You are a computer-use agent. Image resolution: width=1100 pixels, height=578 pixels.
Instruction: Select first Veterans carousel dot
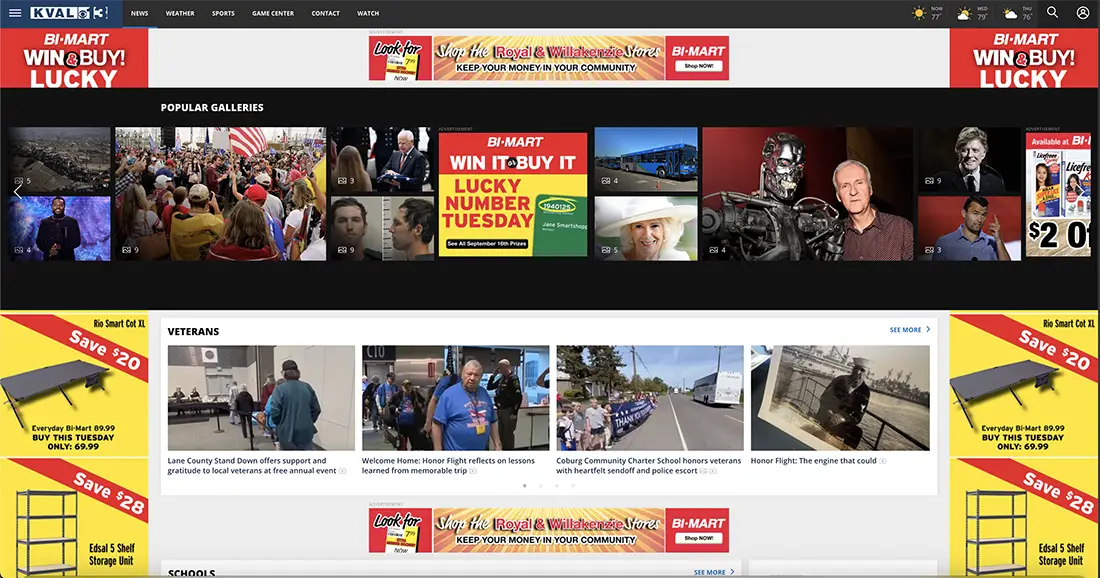click(x=524, y=485)
